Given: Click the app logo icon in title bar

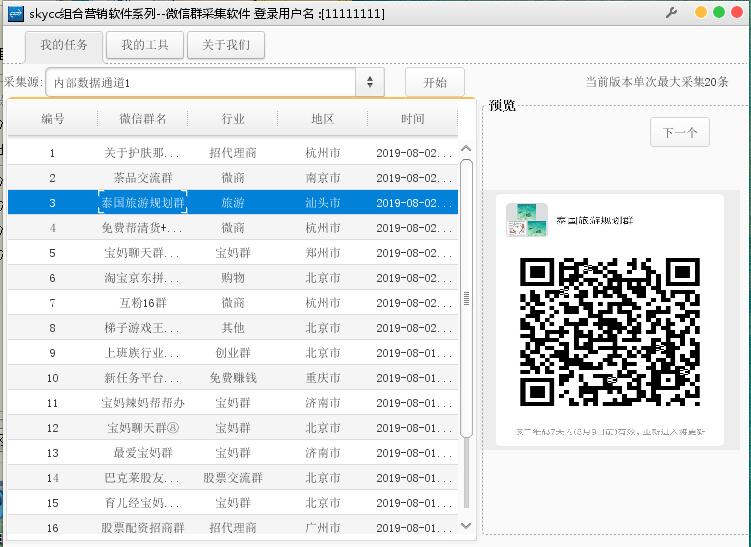Looking at the screenshot, I should (15, 13).
